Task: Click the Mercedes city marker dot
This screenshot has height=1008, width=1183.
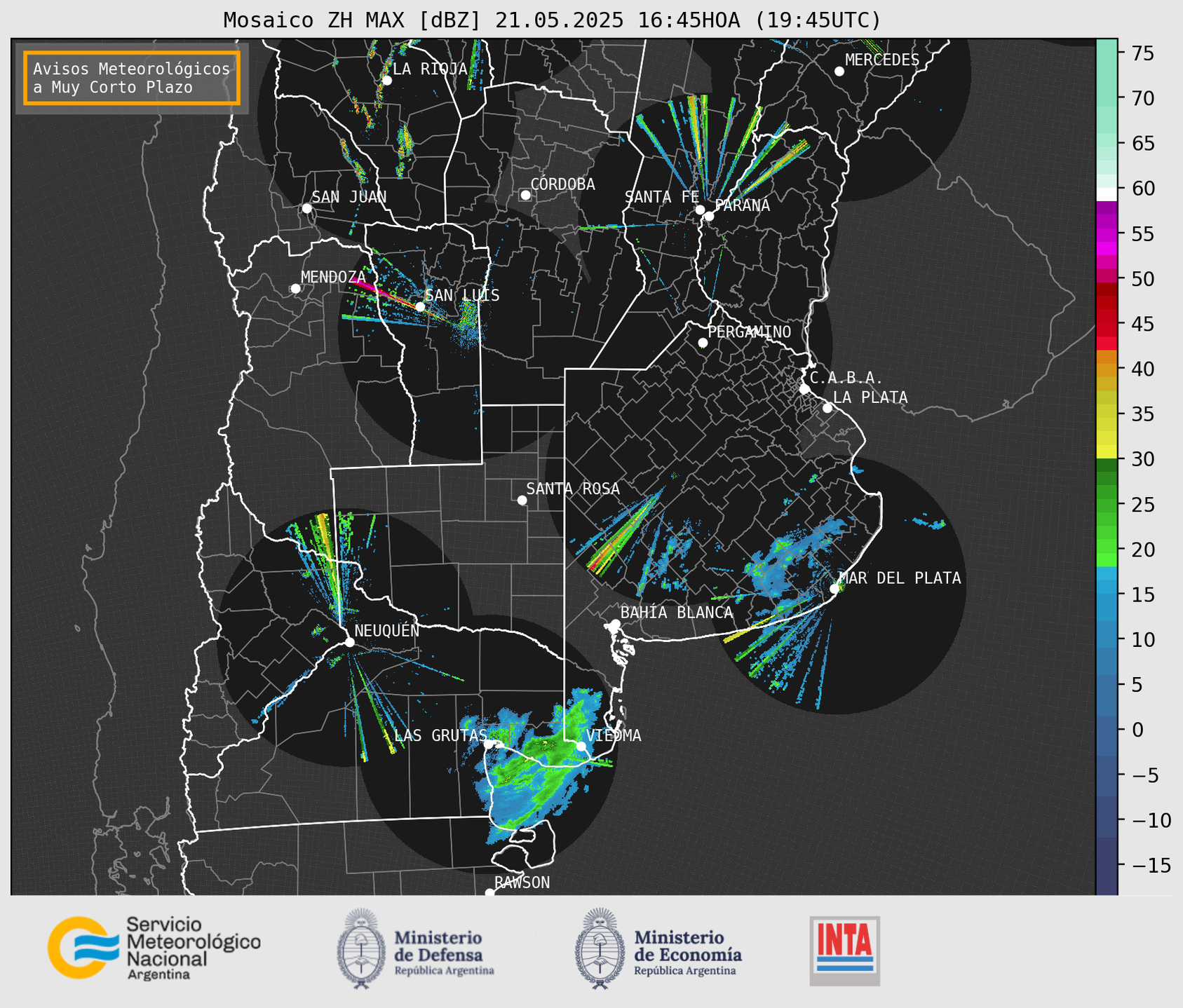Action: (839, 71)
